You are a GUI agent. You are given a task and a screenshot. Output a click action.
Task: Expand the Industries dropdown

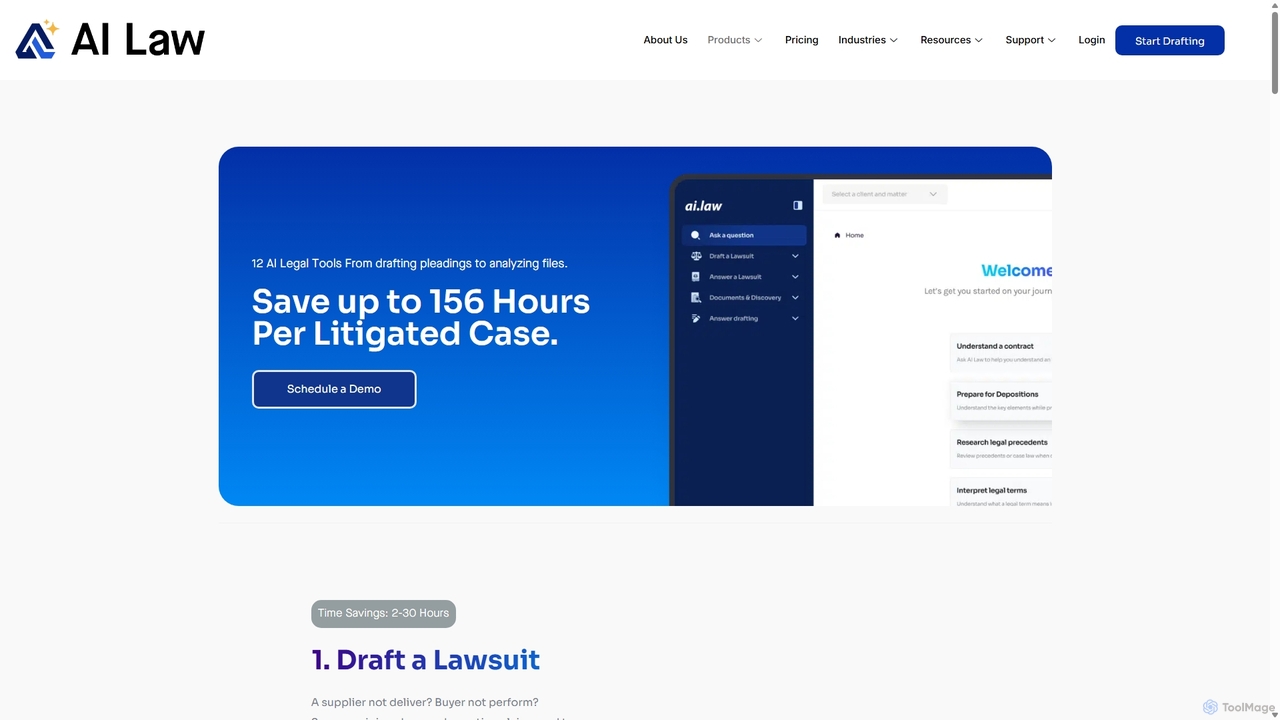[x=868, y=40]
